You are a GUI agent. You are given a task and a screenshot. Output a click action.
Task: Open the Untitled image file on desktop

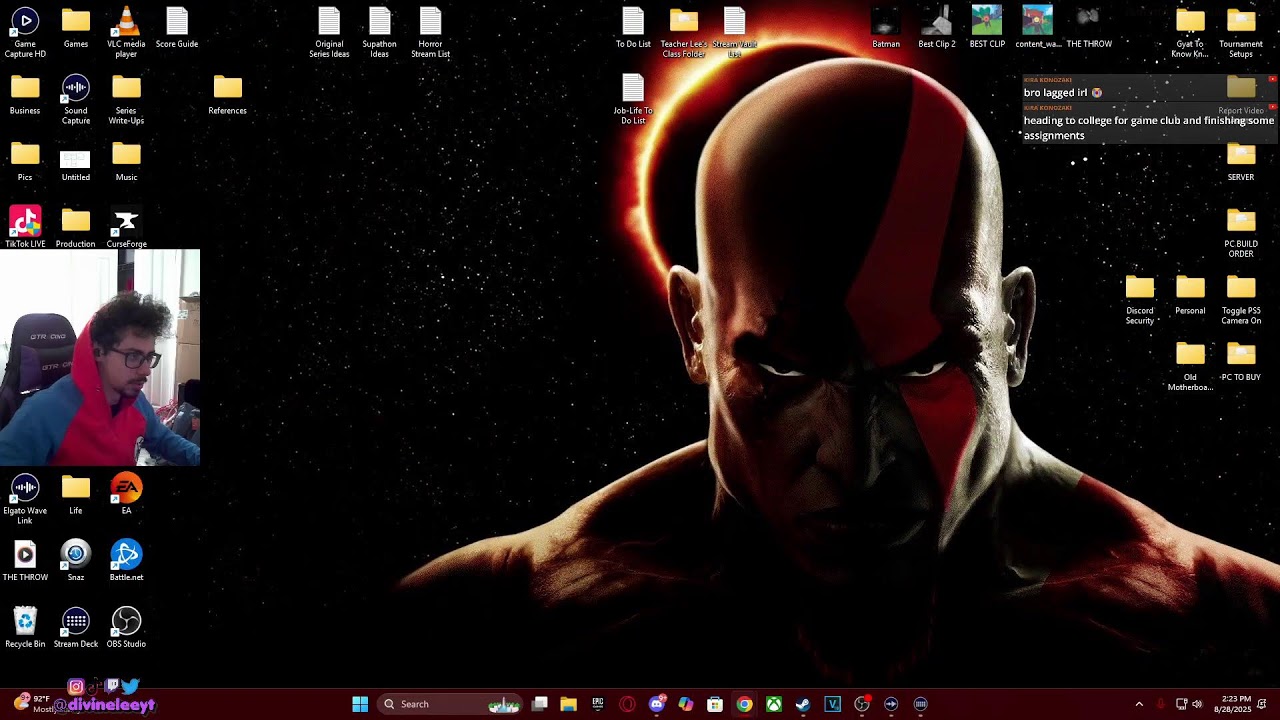tap(76, 165)
